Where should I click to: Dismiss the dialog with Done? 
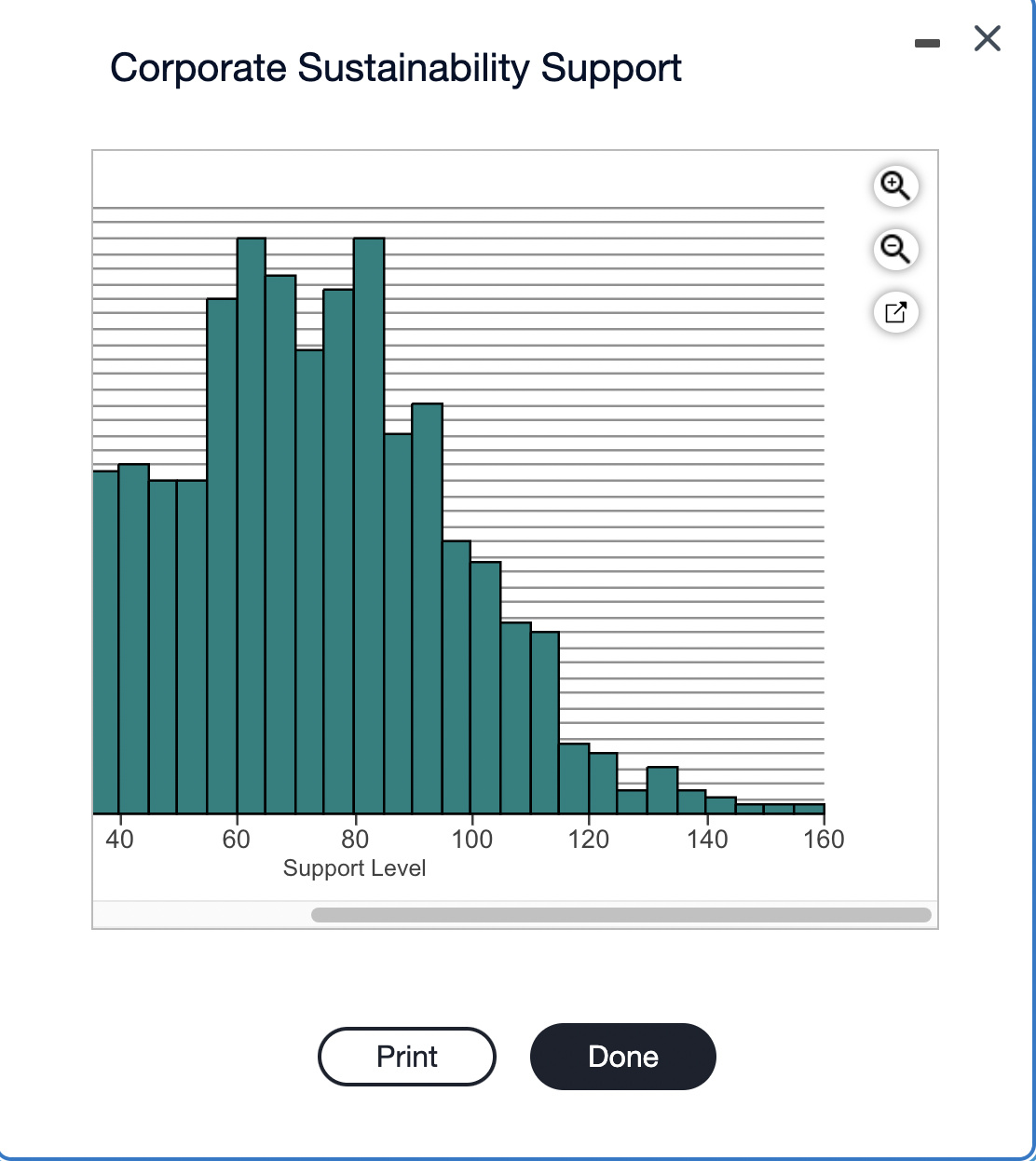click(622, 1056)
